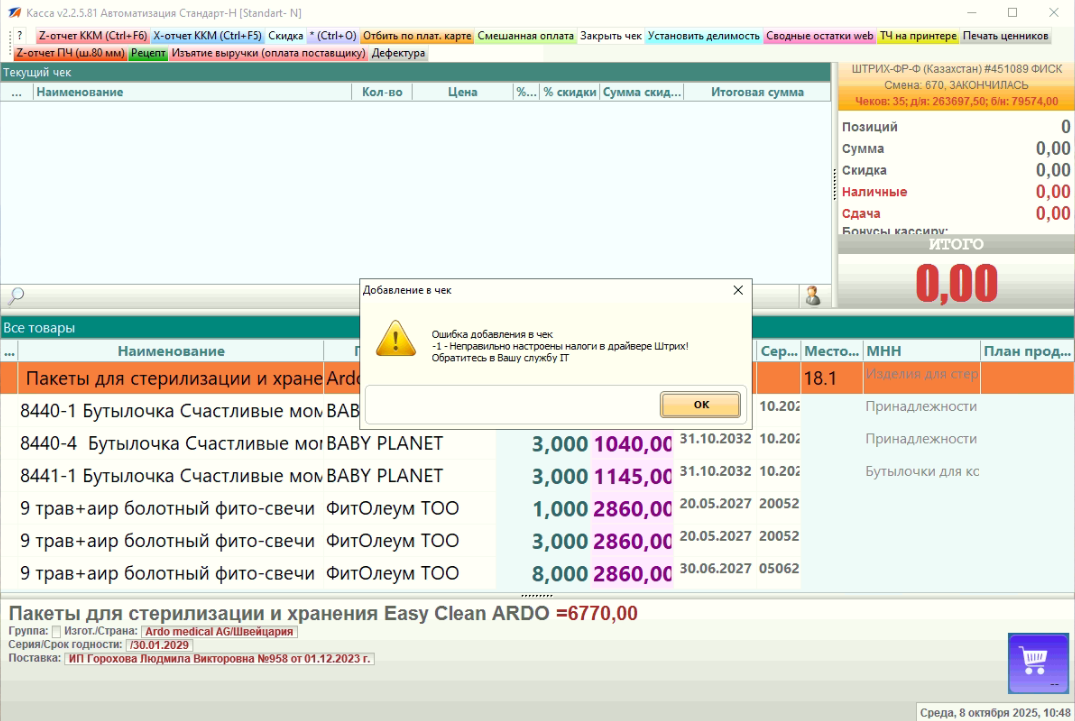Click the 'Скидка' toolbar button

click(x=286, y=36)
